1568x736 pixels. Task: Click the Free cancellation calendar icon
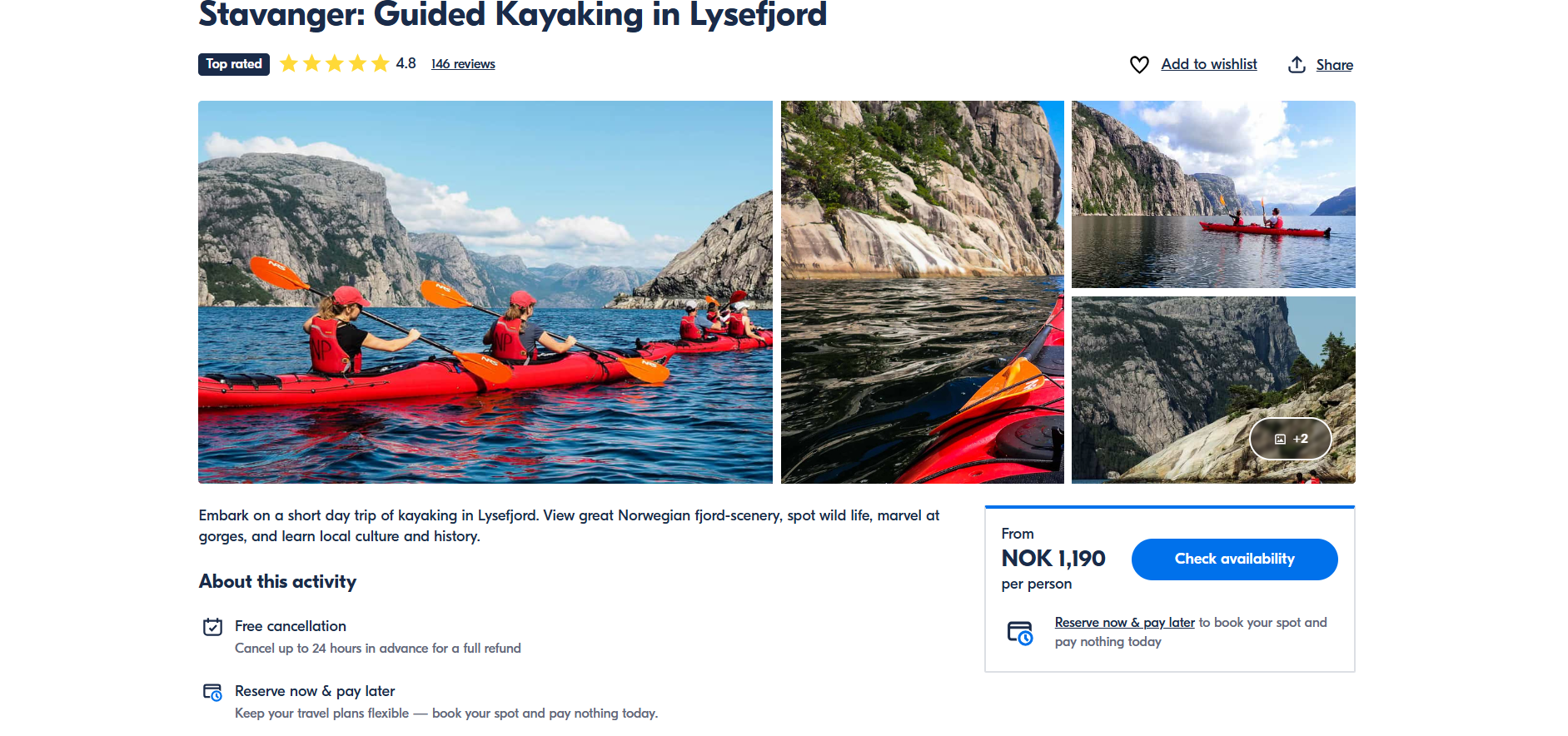coord(213,627)
